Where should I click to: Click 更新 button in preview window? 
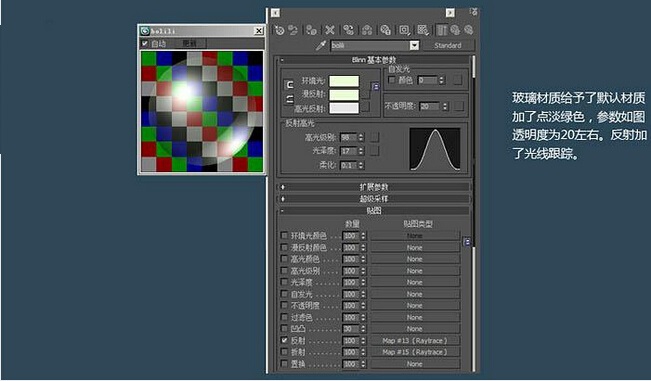click(x=189, y=43)
